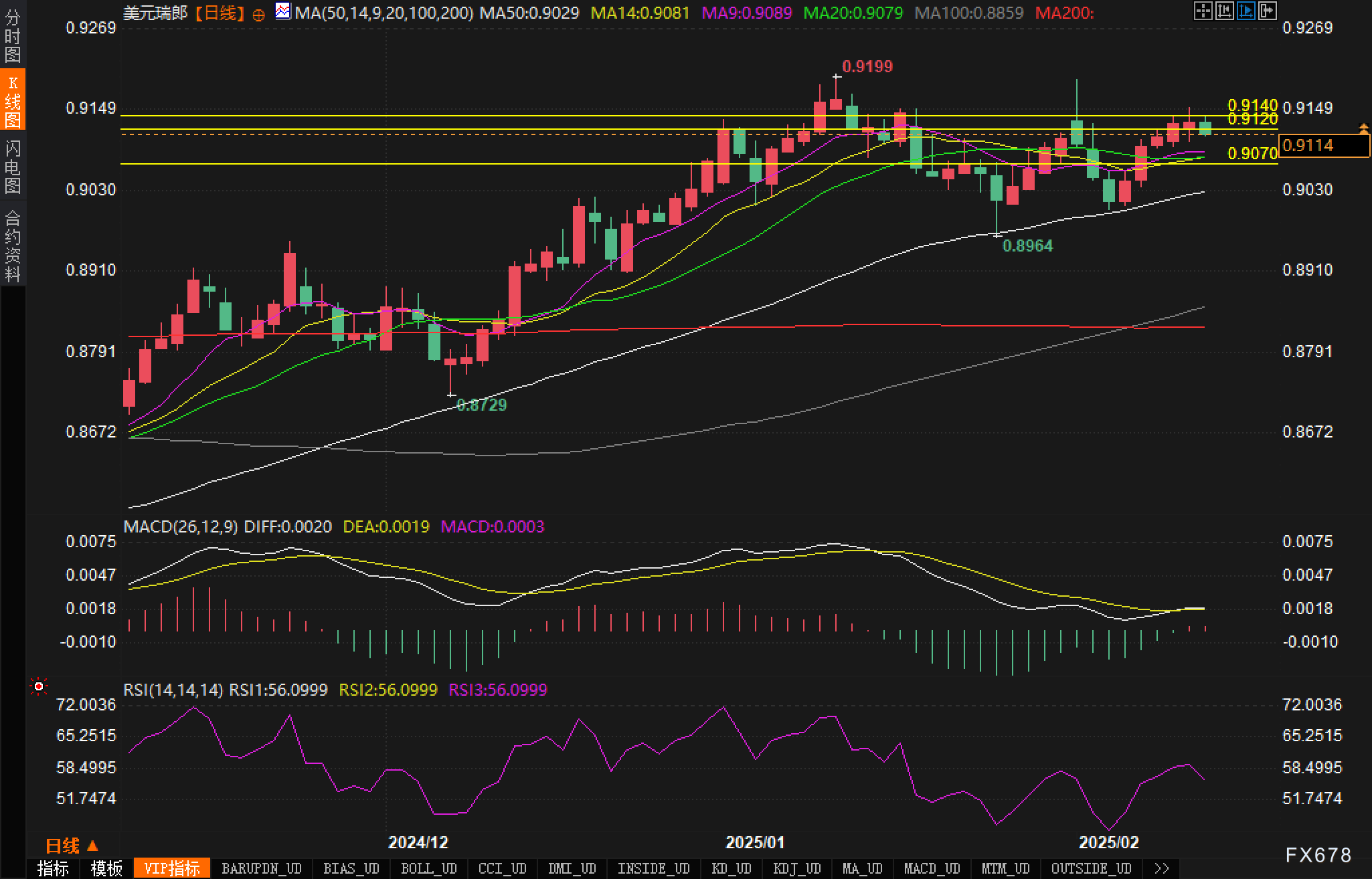Click the blue highlighted axis play icon
The width and height of the screenshot is (1372, 879).
point(1246,11)
